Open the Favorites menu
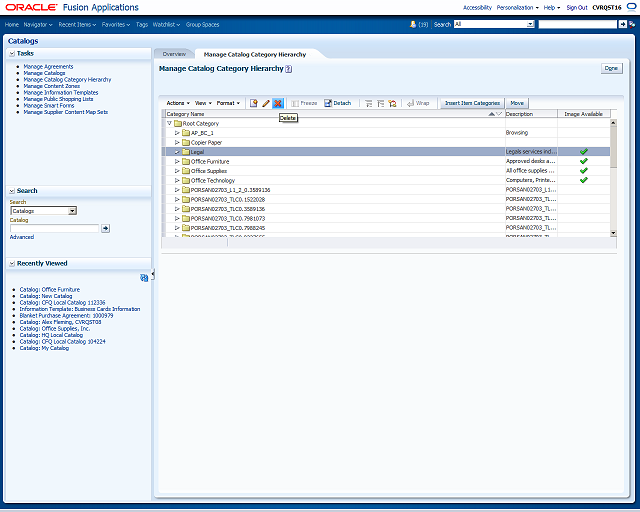 [x=116, y=24]
